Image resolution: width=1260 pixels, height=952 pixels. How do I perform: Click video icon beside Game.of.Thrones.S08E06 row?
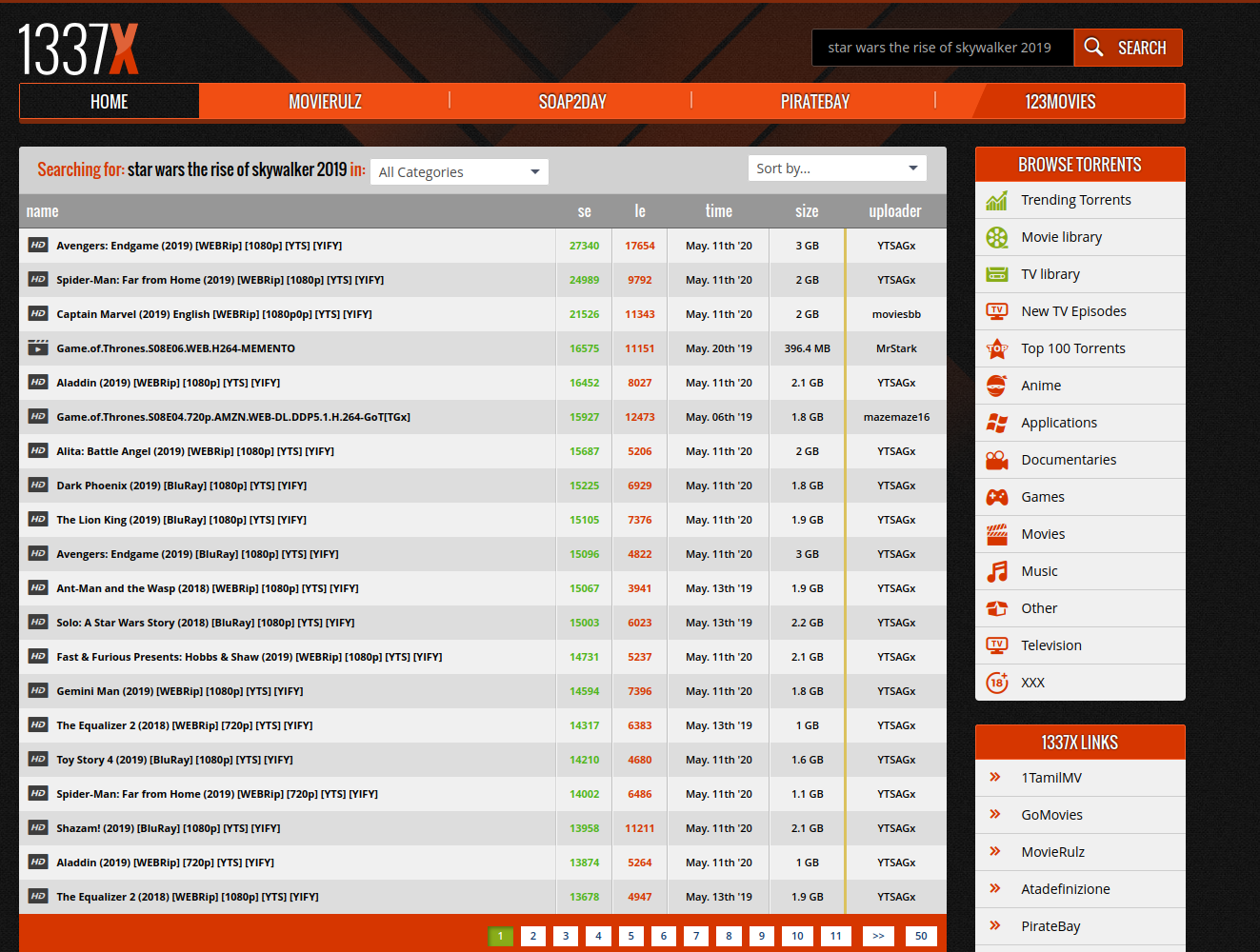[x=38, y=347]
